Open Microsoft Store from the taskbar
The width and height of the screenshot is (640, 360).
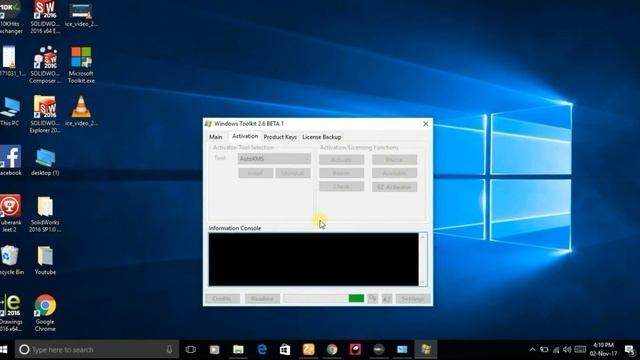285,349
